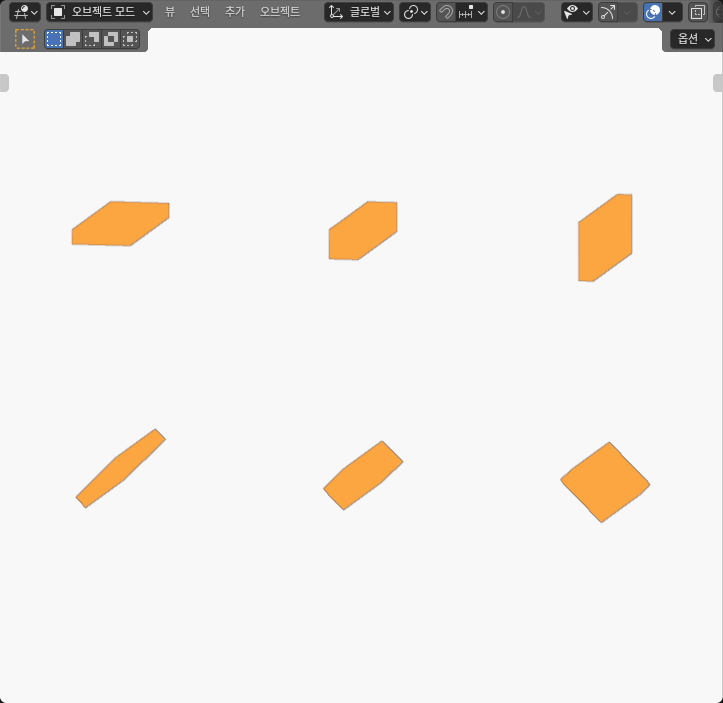Open the 선택 menu

200,12
